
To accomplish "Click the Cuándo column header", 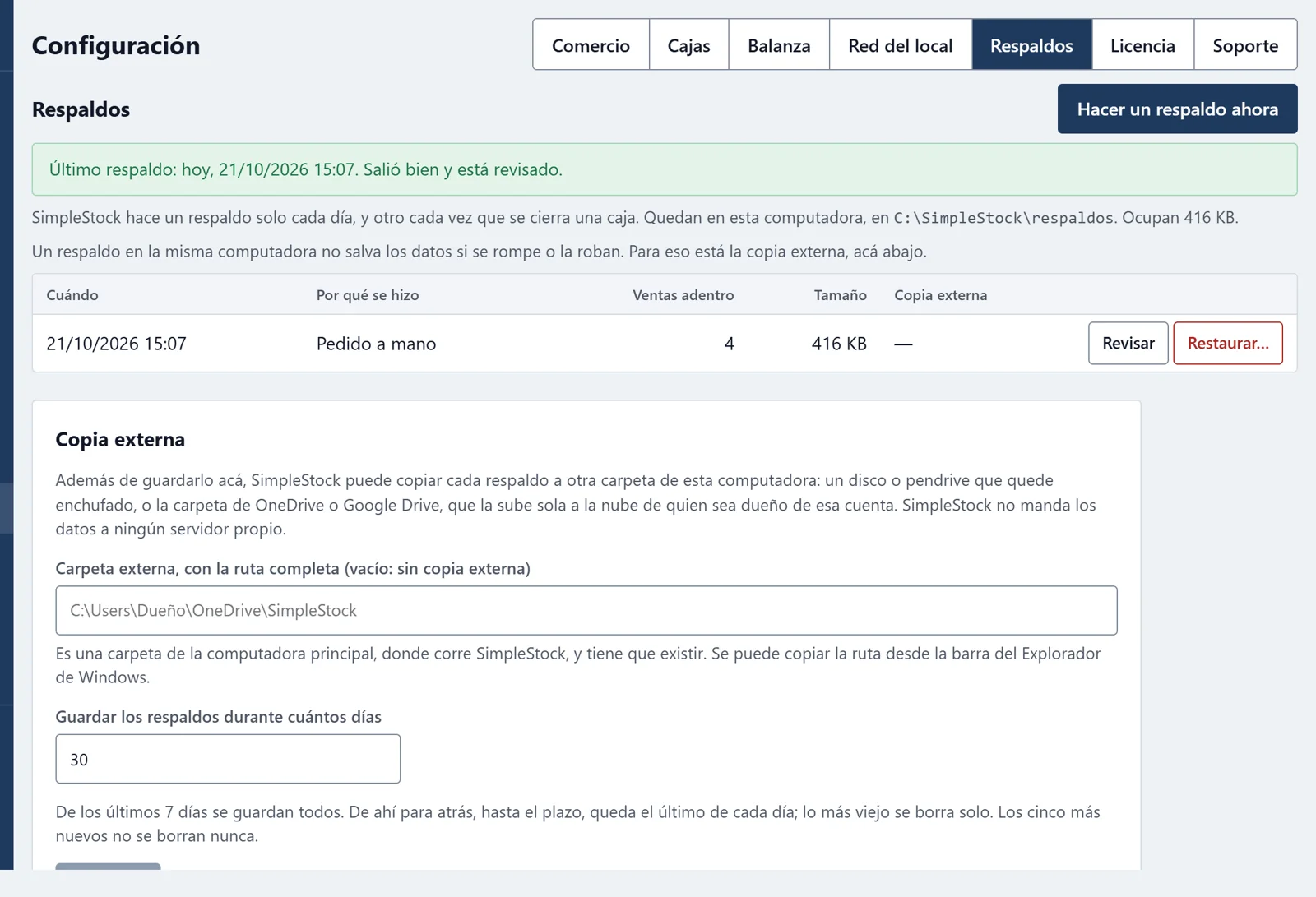I will pos(72,295).
